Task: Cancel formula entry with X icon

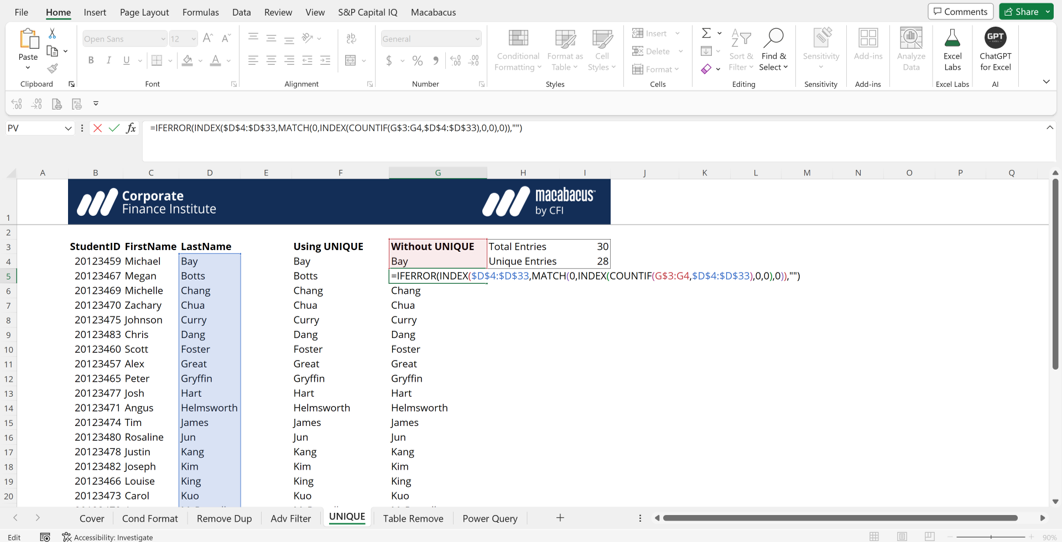Action: 98,128
